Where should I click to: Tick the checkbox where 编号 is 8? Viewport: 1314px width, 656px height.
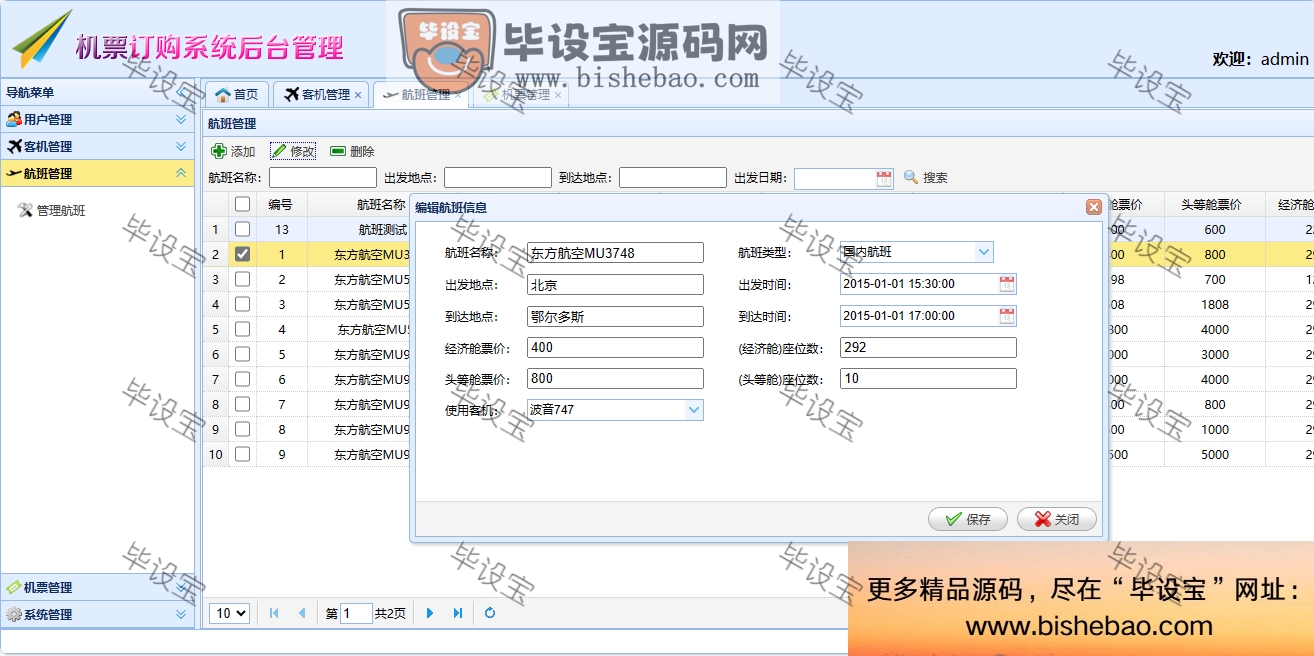[242, 429]
